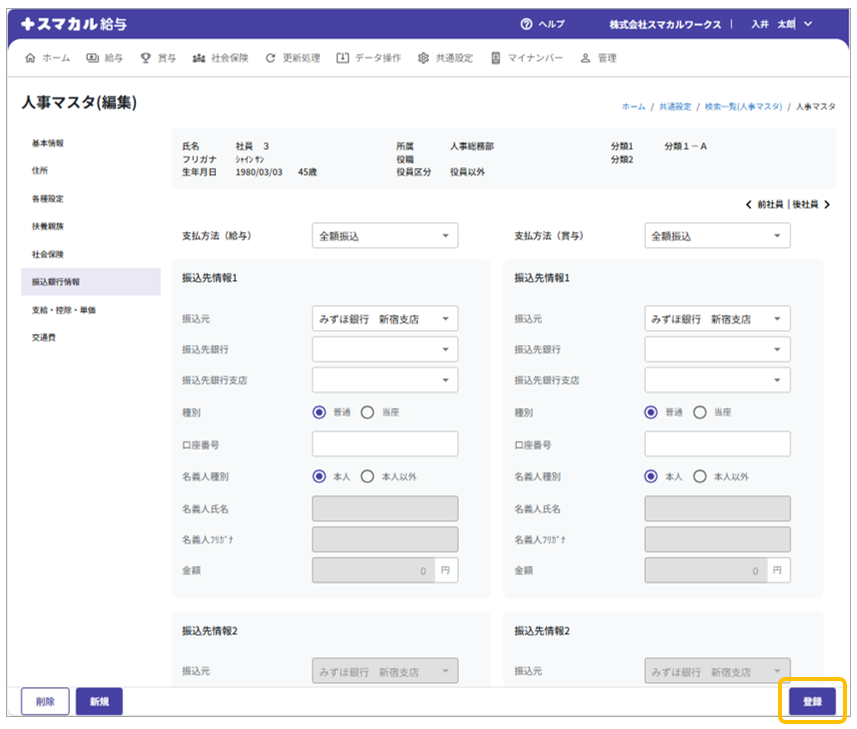Click the 削除 delete button
The width and height of the screenshot is (857, 729).
click(45, 702)
